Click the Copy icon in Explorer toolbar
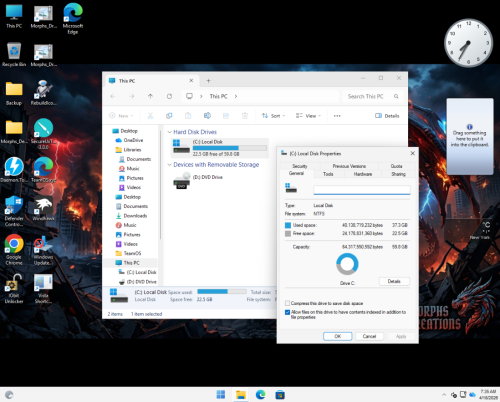500x402 pixels. tap(169, 116)
